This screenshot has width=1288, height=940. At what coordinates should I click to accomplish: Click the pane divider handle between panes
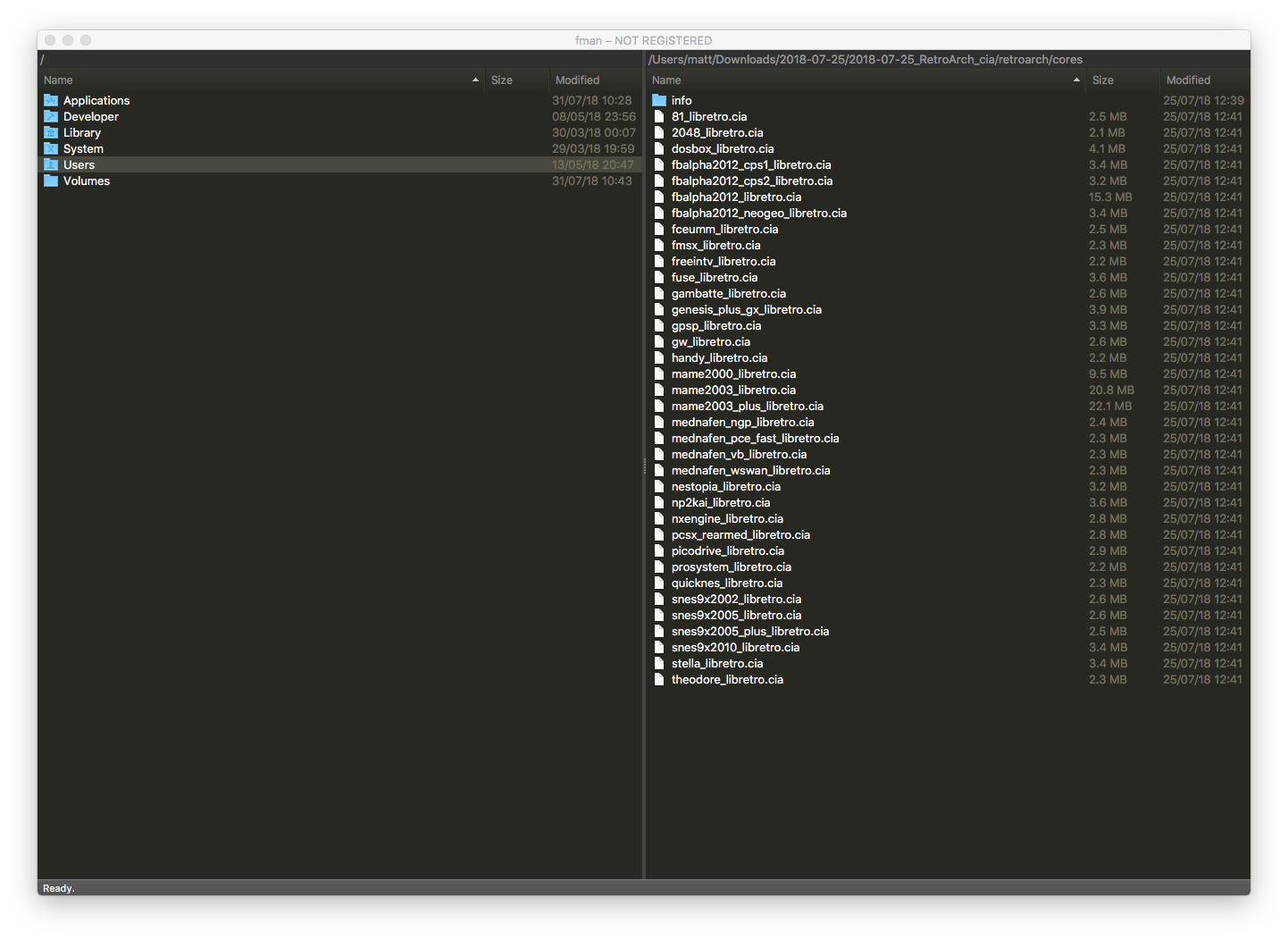click(x=644, y=466)
